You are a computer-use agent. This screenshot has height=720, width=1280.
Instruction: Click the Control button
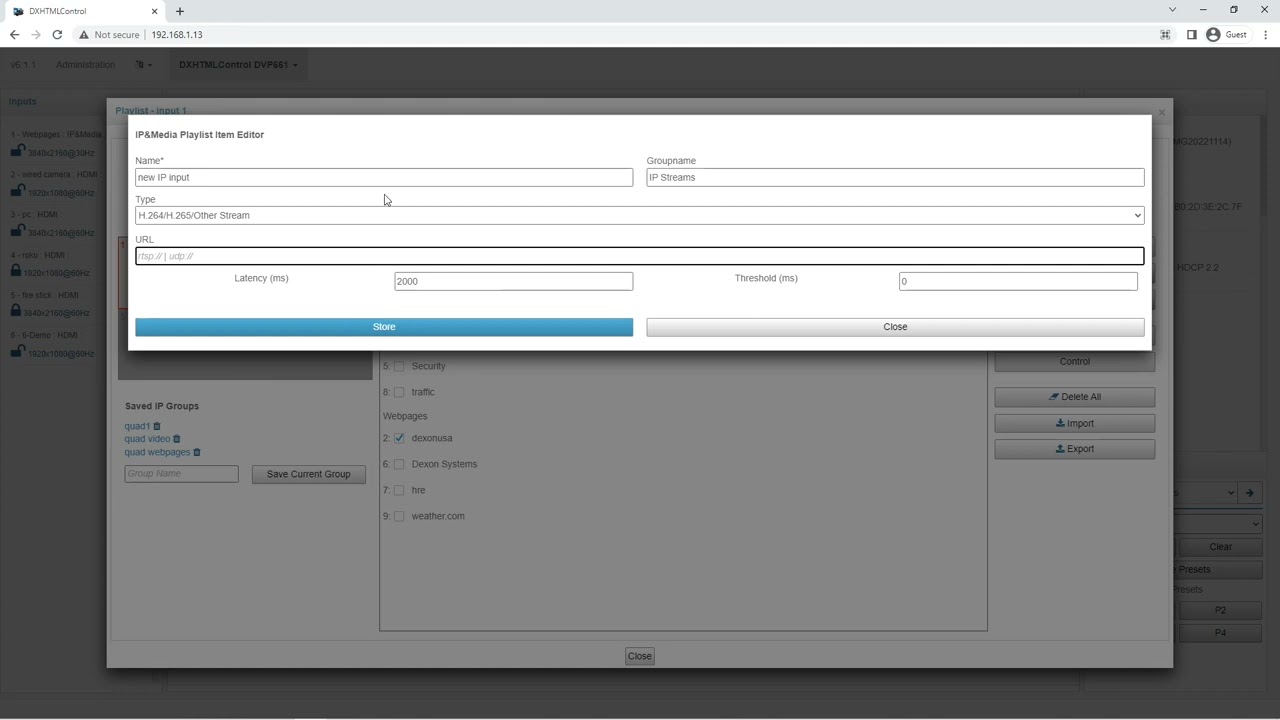pos(1074,361)
